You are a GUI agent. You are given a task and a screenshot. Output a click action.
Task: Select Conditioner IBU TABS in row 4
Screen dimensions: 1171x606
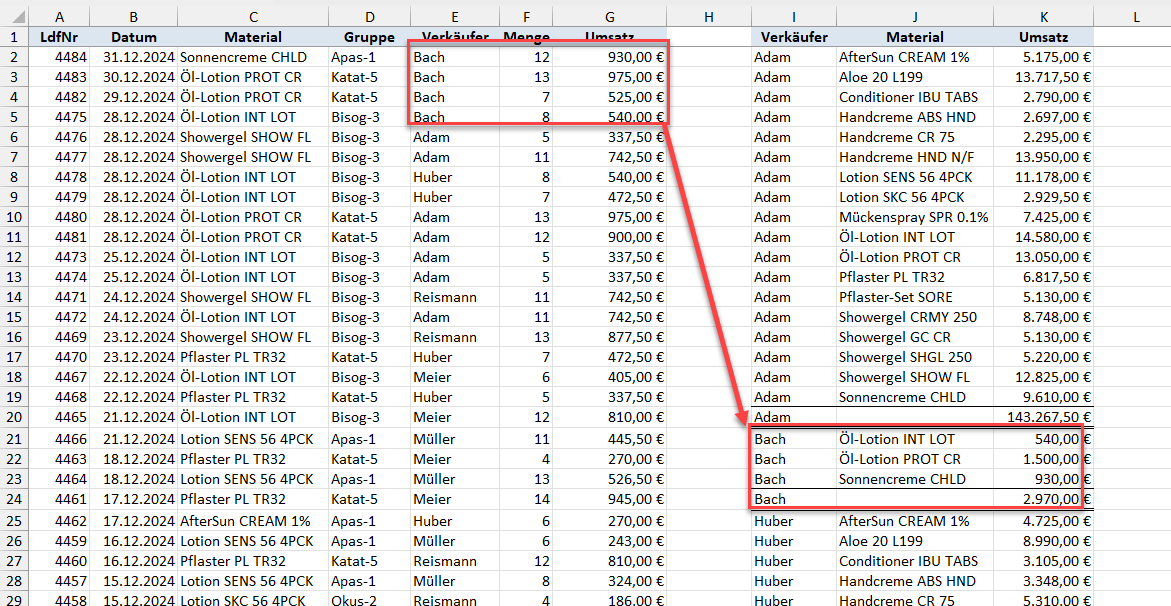tap(915, 97)
